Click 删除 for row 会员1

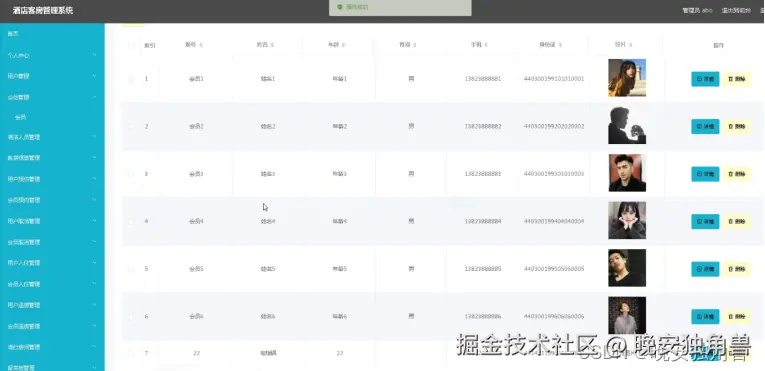736,79
